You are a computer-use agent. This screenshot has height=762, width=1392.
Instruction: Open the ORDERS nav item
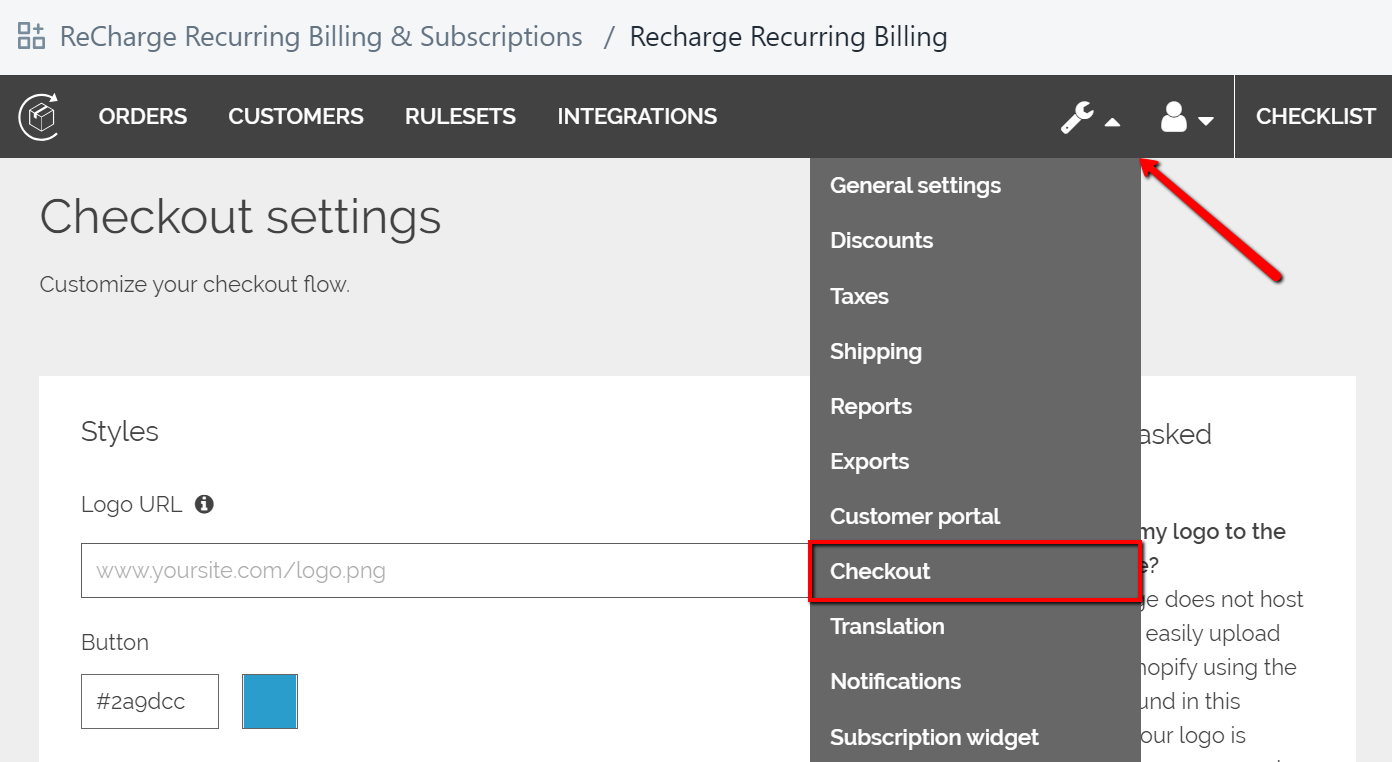(143, 116)
